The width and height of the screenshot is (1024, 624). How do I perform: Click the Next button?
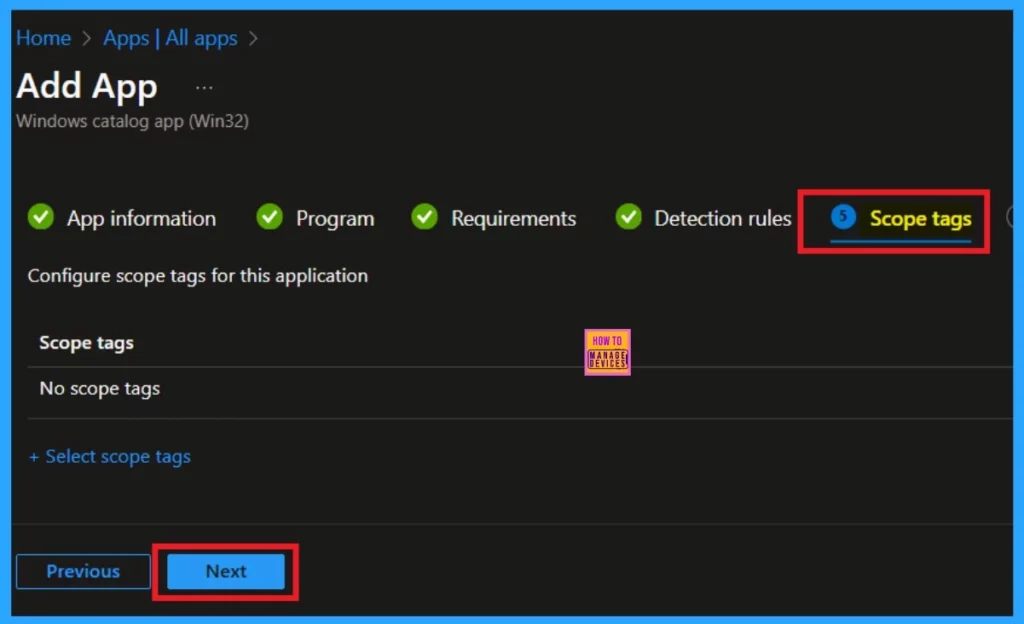pyautogui.click(x=226, y=571)
